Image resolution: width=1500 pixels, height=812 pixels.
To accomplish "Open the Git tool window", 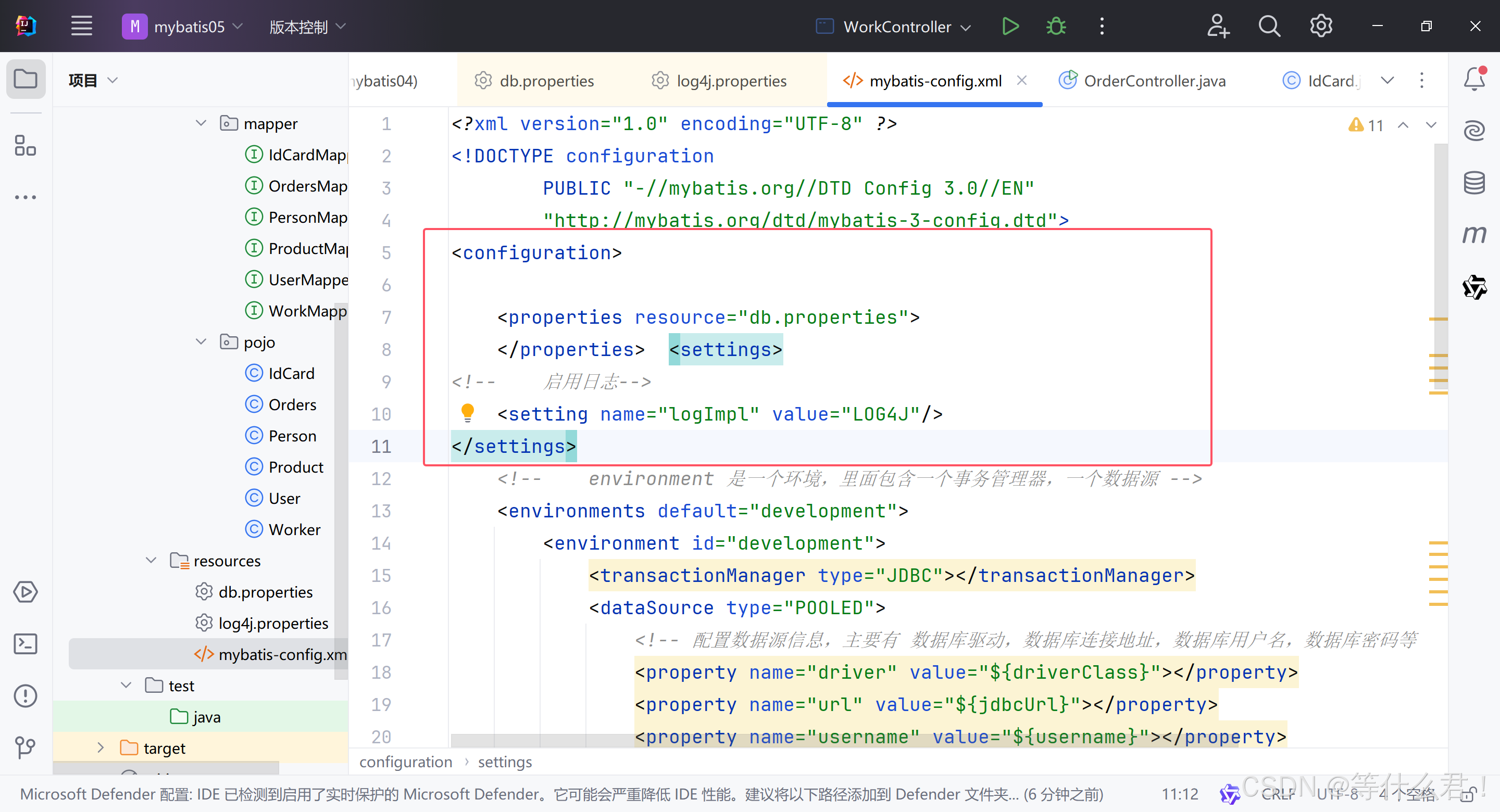I will point(26,746).
